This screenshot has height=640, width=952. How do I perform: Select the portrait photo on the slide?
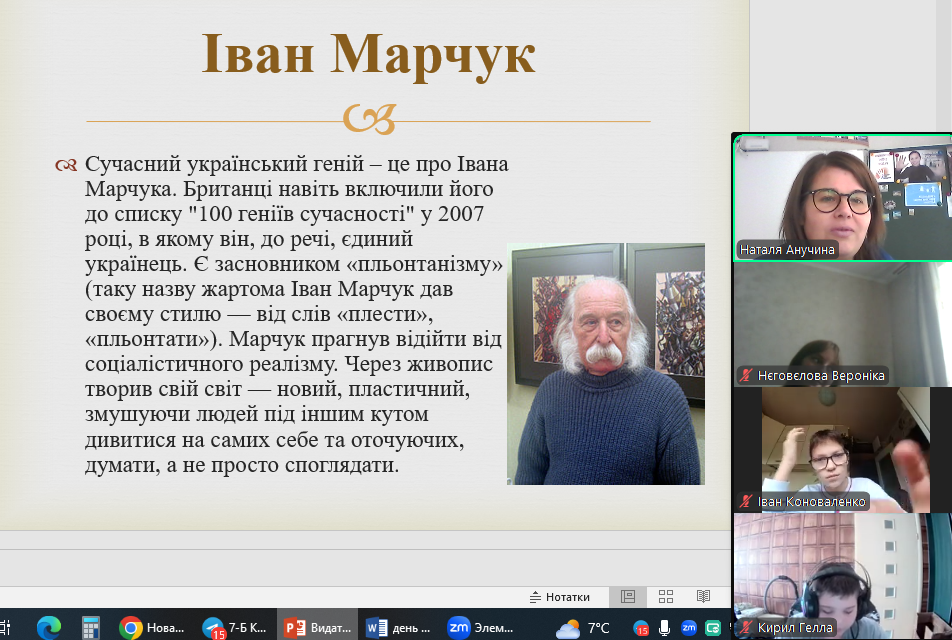point(606,364)
